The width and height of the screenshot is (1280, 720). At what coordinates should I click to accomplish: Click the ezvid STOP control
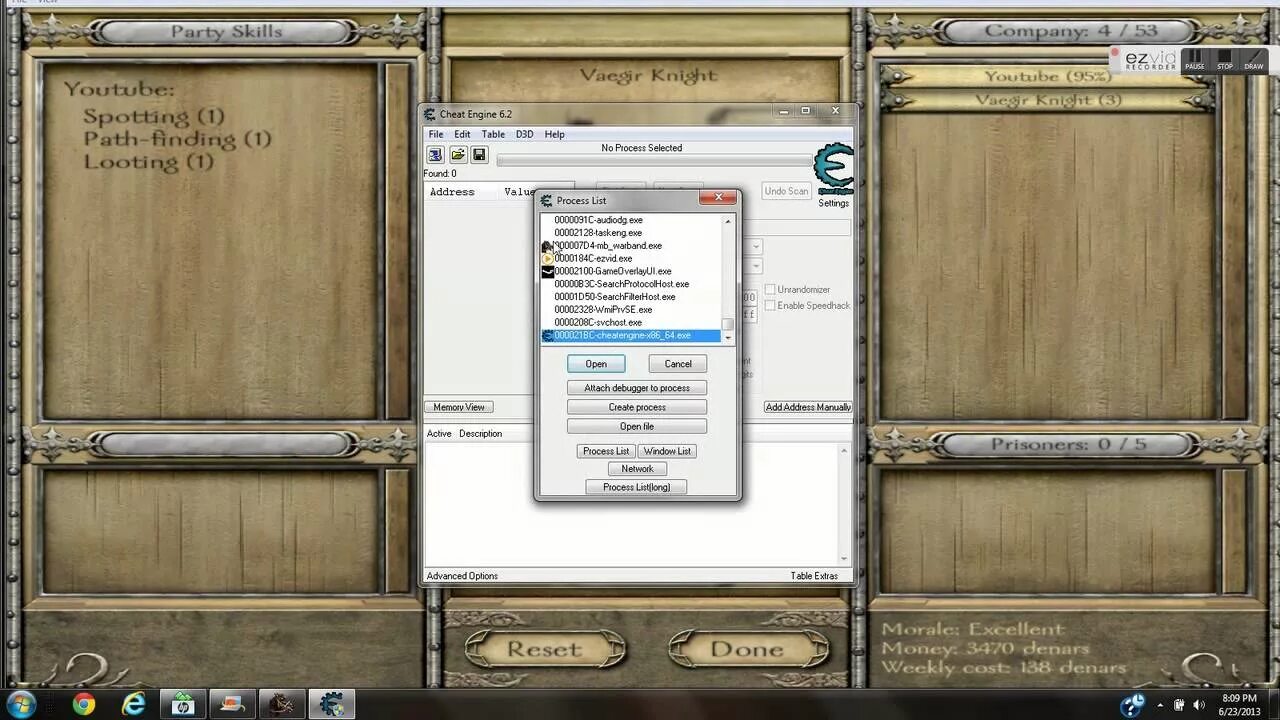point(1225,60)
